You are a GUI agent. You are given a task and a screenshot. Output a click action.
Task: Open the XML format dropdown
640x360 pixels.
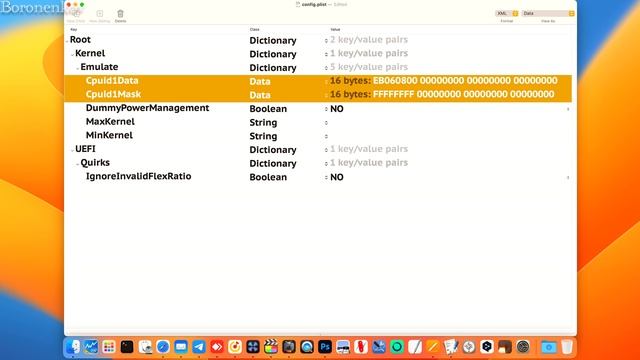point(507,13)
